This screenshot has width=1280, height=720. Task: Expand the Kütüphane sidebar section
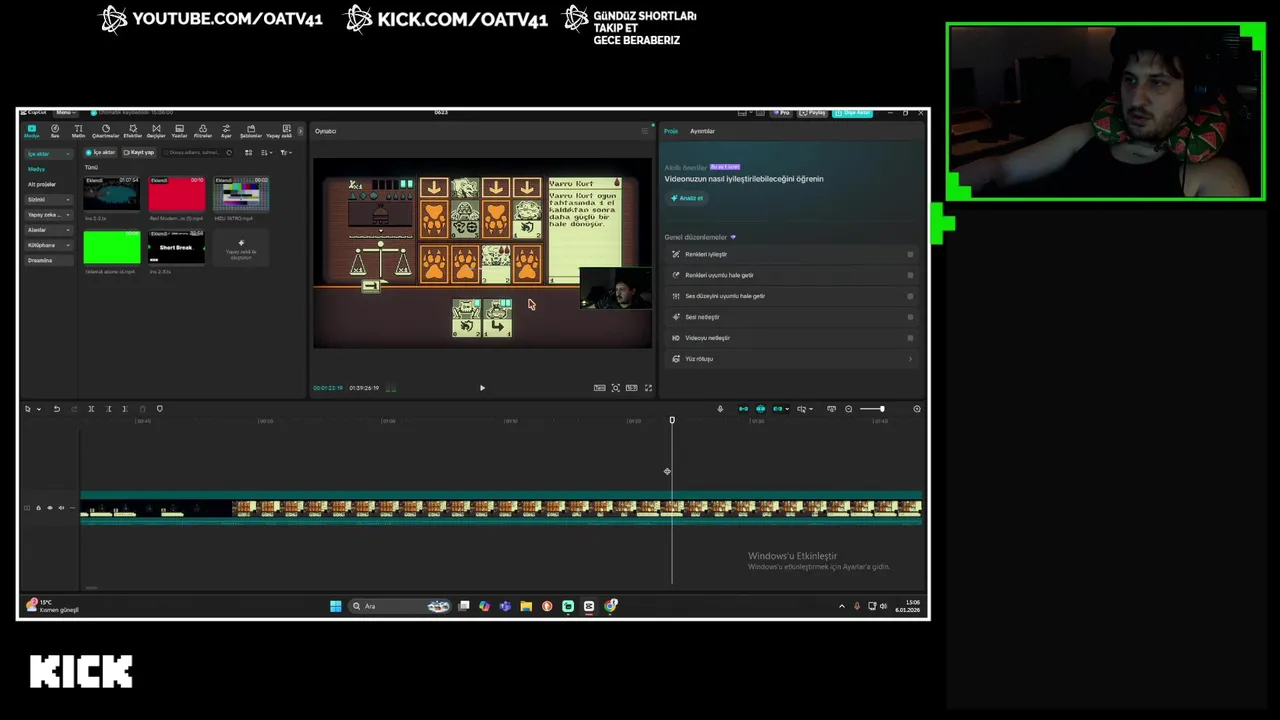[x=49, y=245]
